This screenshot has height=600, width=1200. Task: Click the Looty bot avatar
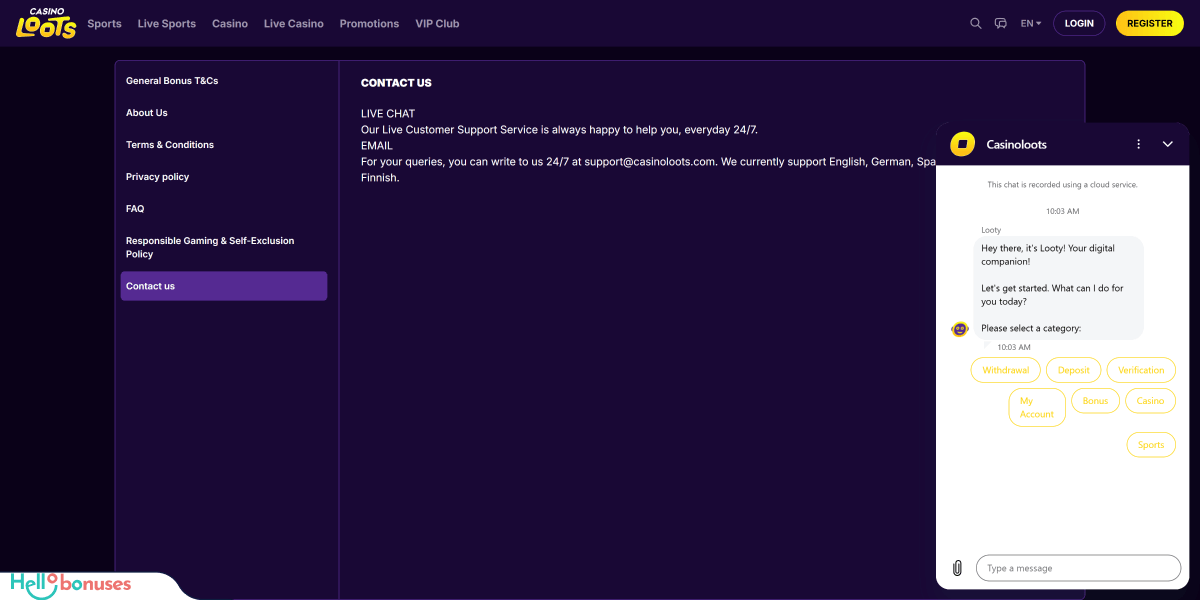tap(960, 329)
